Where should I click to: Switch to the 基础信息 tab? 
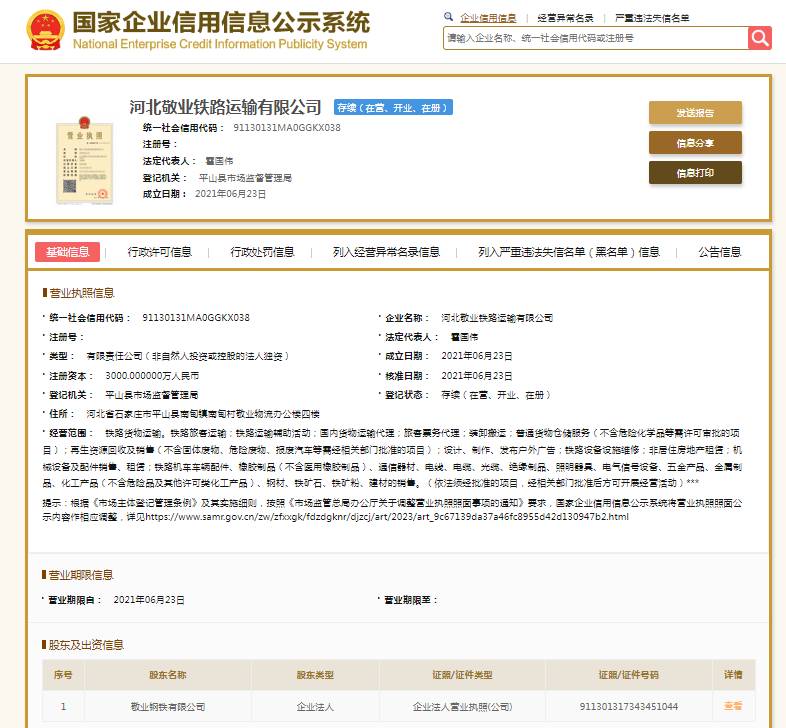click(67, 252)
